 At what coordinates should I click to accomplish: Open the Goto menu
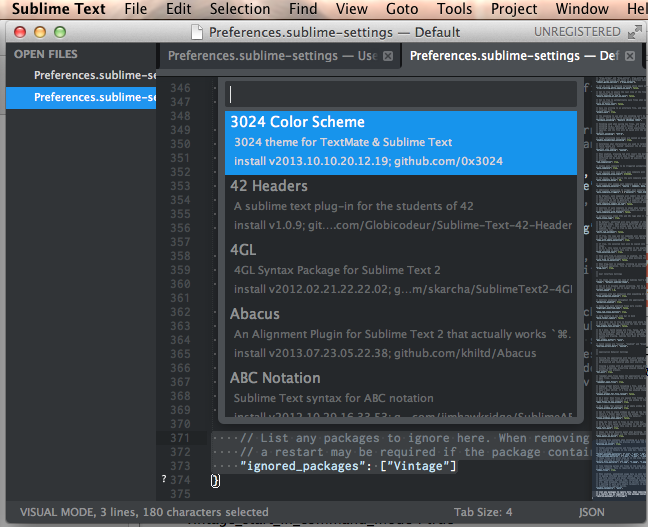[402, 9]
